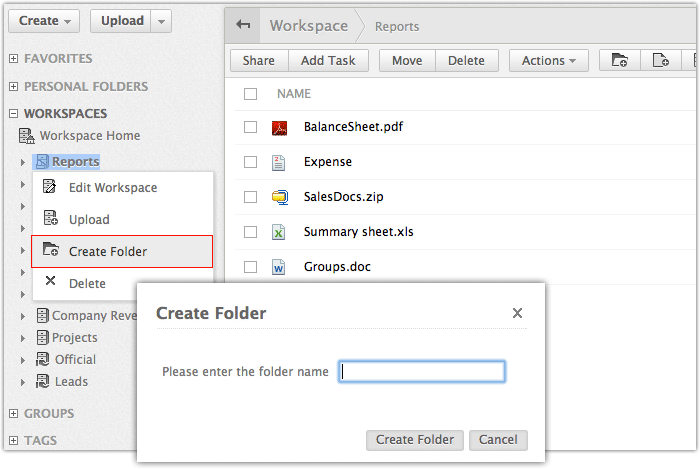The width and height of the screenshot is (700, 469).
Task: Choose Delete in the context menu
Action: [x=87, y=283]
